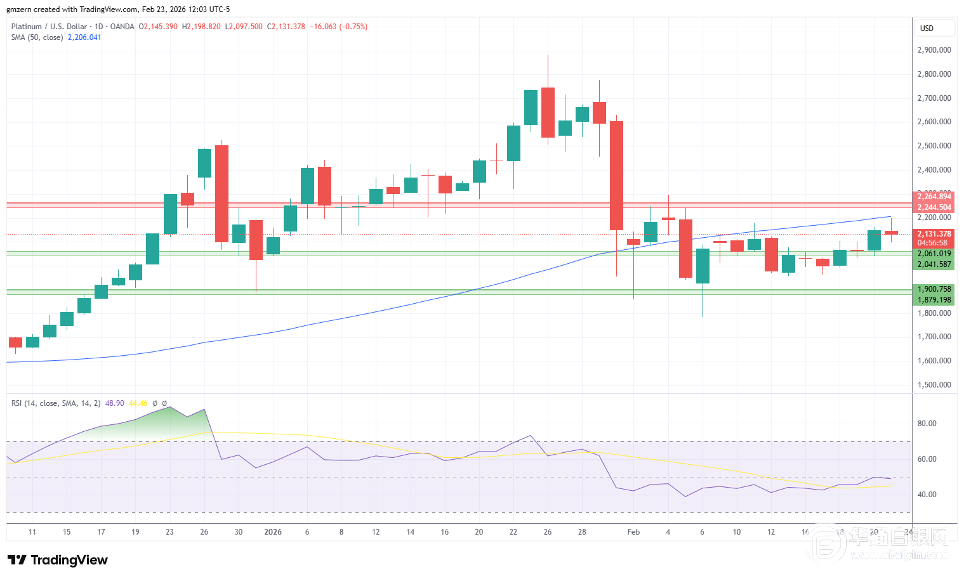Click the RSI value 48.90 in purple
This screenshot has height=580, width=964.
[113, 401]
